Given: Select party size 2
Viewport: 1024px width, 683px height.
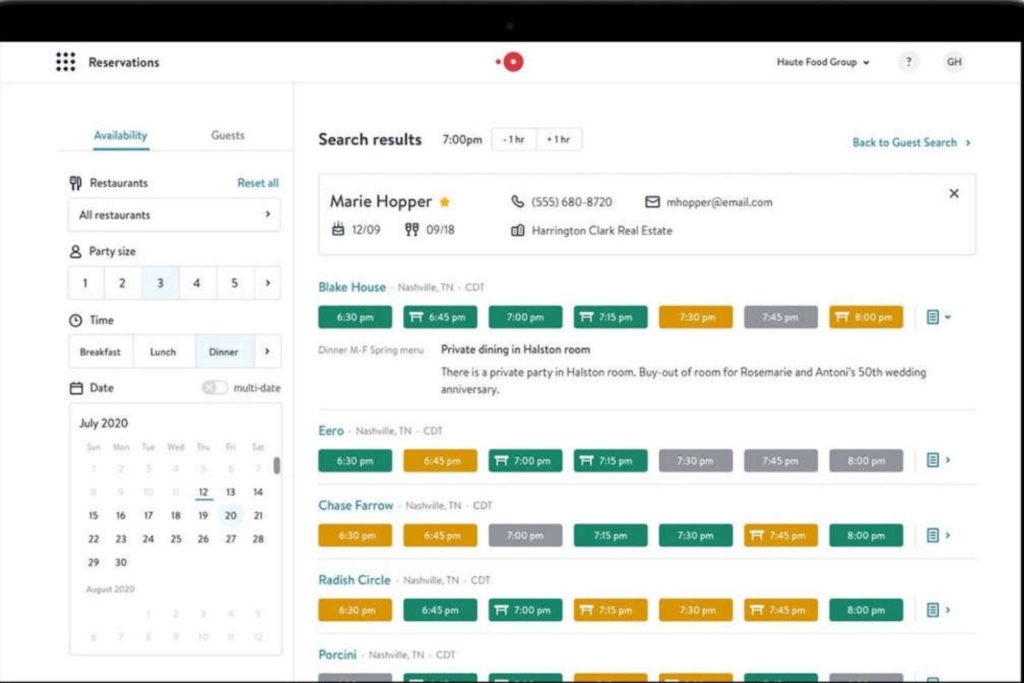Looking at the screenshot, I should [122, 283].
